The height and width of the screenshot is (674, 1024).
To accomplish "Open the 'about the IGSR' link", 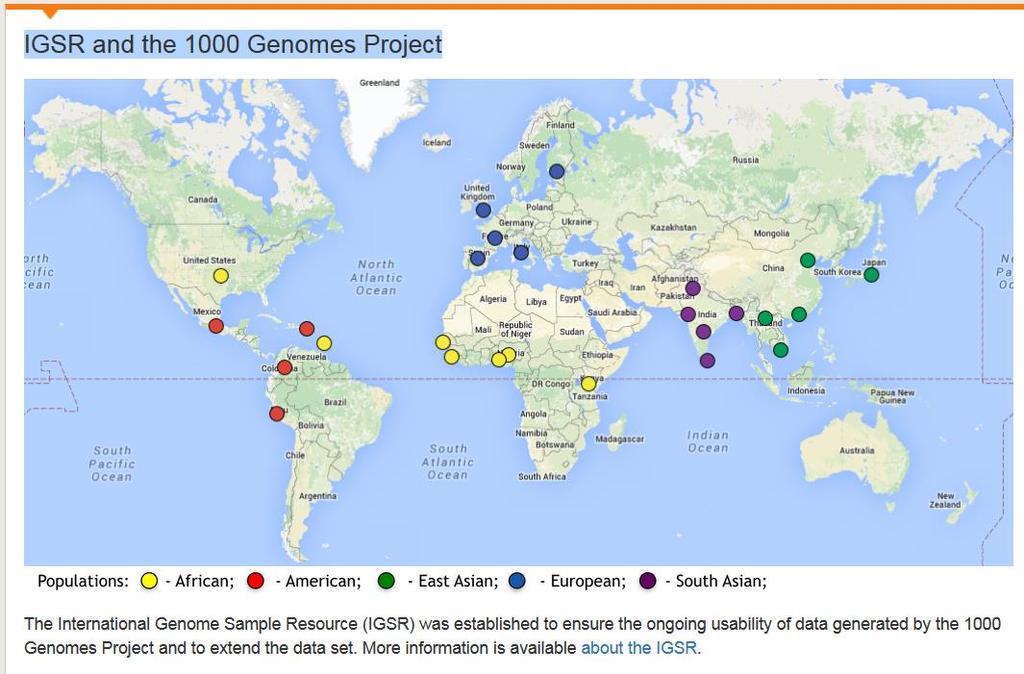I will [x=639, y=648].
